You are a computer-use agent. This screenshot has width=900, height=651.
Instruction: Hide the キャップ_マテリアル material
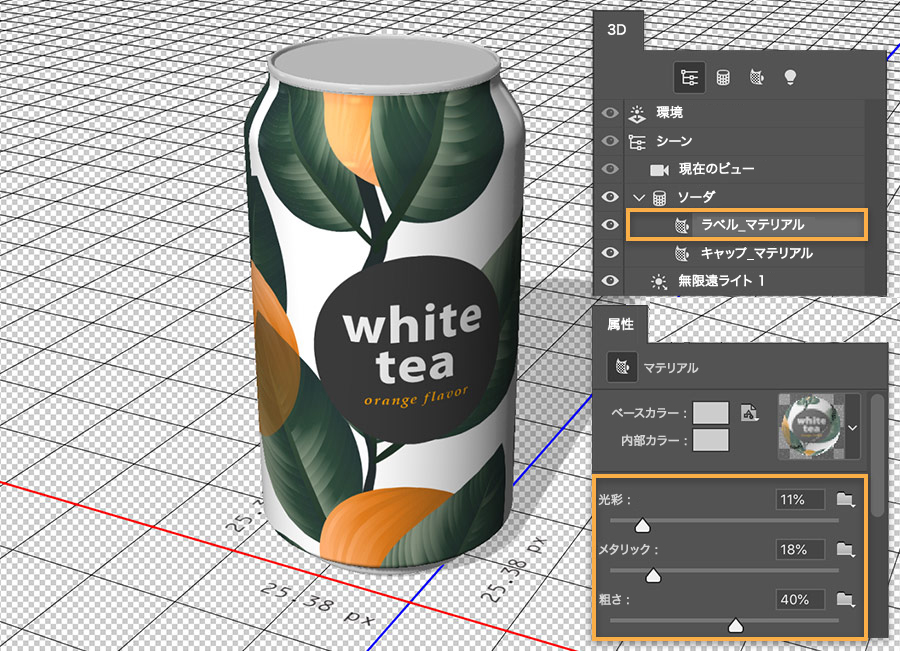[610, 253]
